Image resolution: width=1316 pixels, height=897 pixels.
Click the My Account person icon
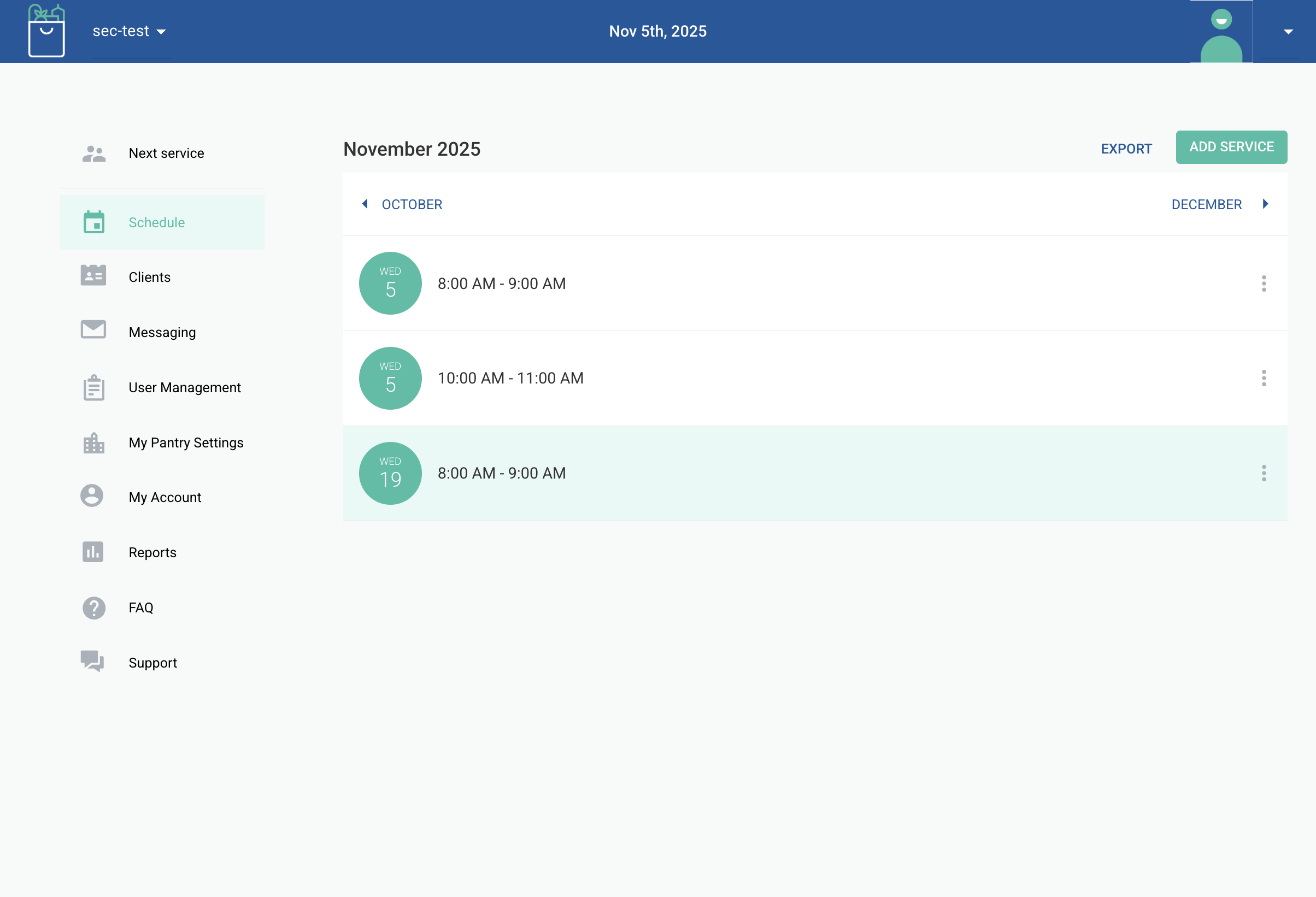coord(92,496)
